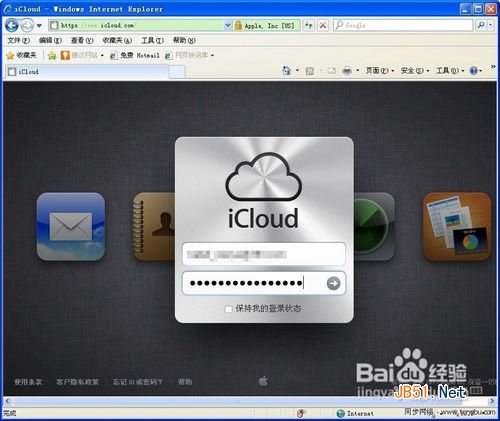Open the 帮助 menu
The image size is (500, 421).
pyautogui.click(x=184, y=40)
